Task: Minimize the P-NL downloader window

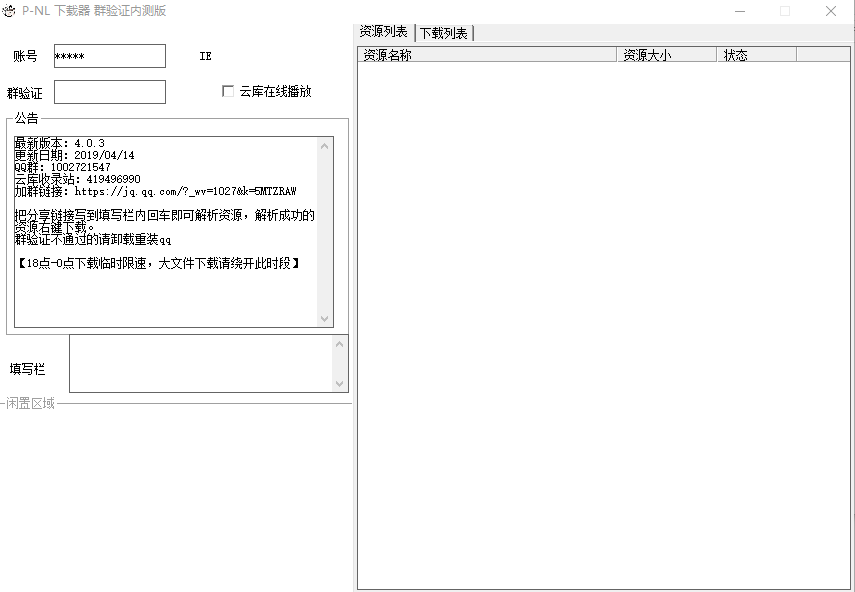Action: click(740, 10)
